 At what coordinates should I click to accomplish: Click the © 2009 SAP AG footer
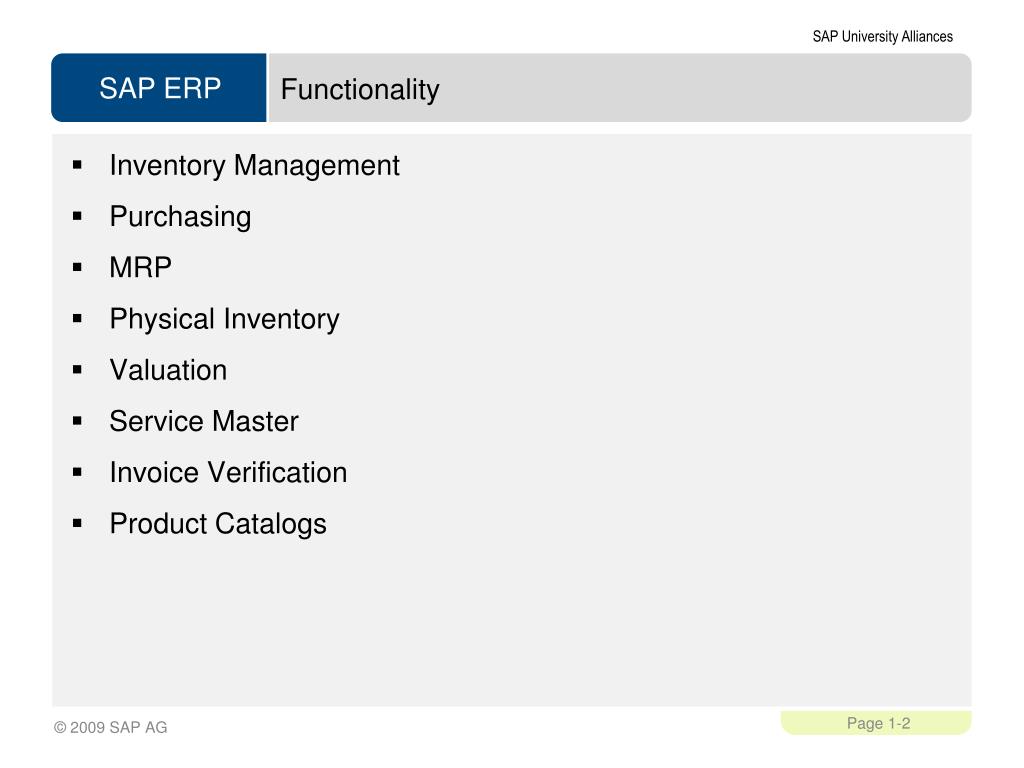(110, 727)
